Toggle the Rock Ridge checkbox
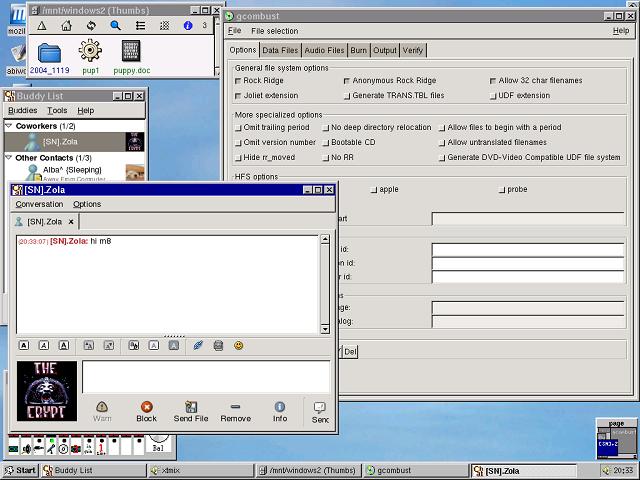This screenshot has height=480, width=640. [238, 81]
